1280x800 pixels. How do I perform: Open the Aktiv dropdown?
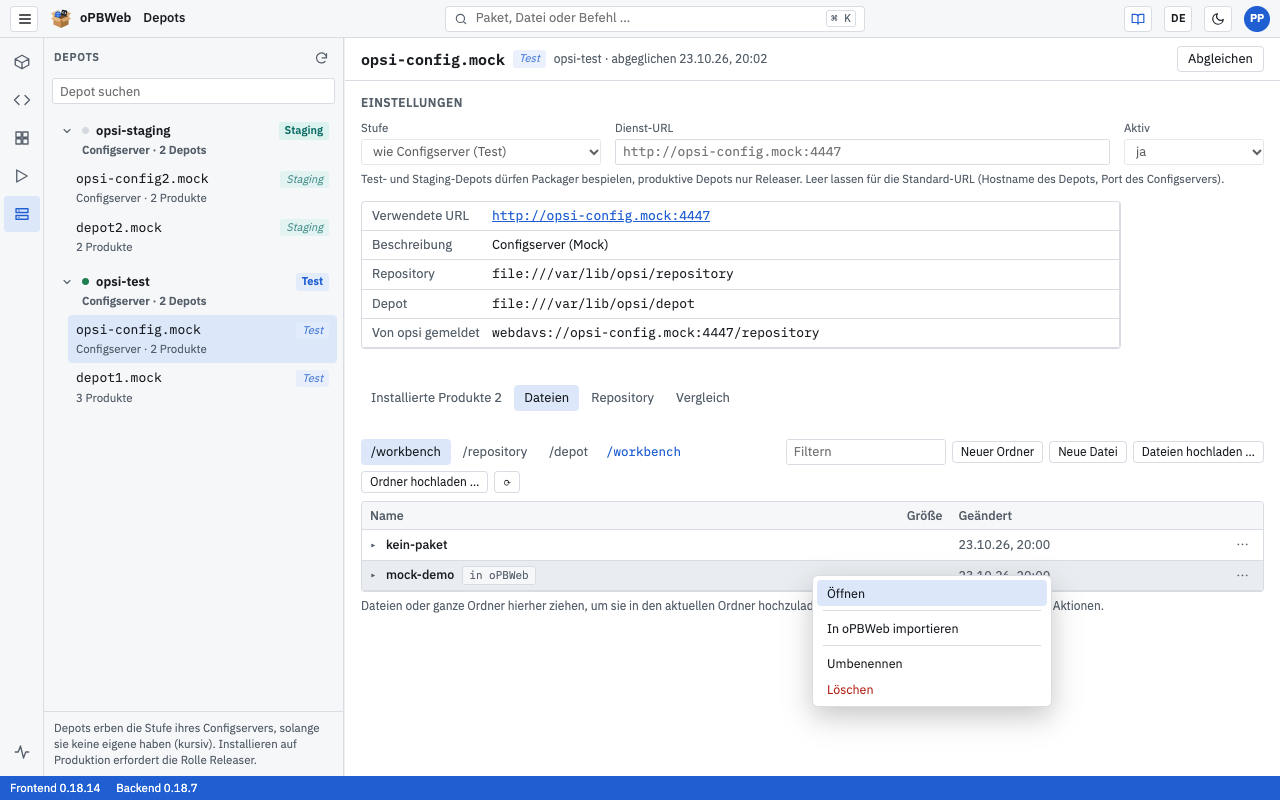click(x=1194, y=152)
